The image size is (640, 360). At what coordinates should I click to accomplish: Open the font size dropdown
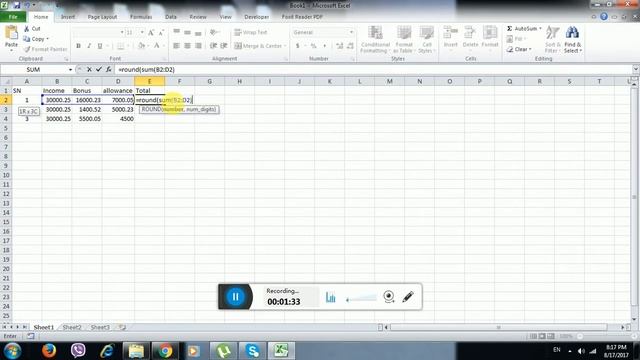pyautogui.click(x=142, y=32)
